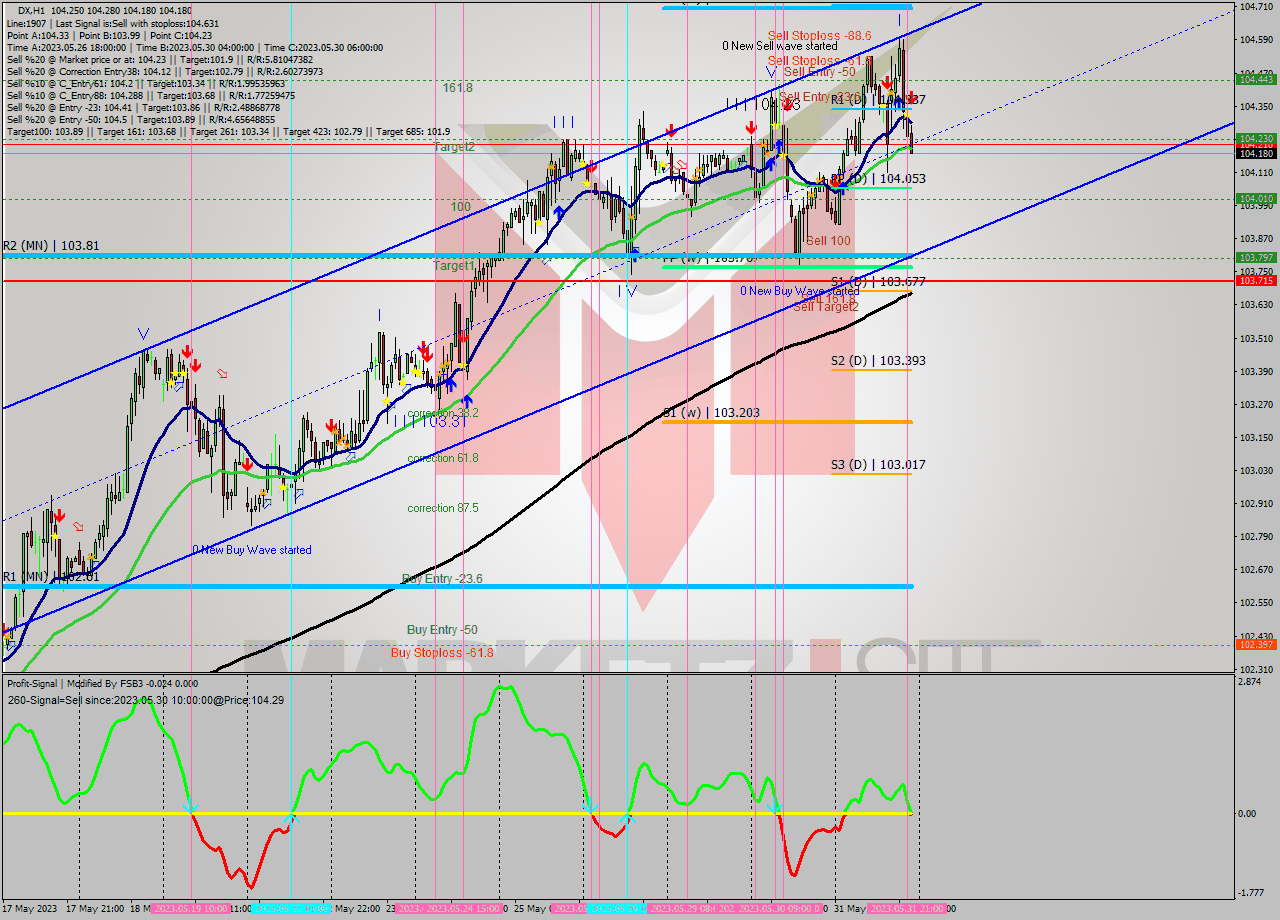Click the 'correction 38.2' label
Screen dimensions: 1280x920
point(443,412)
